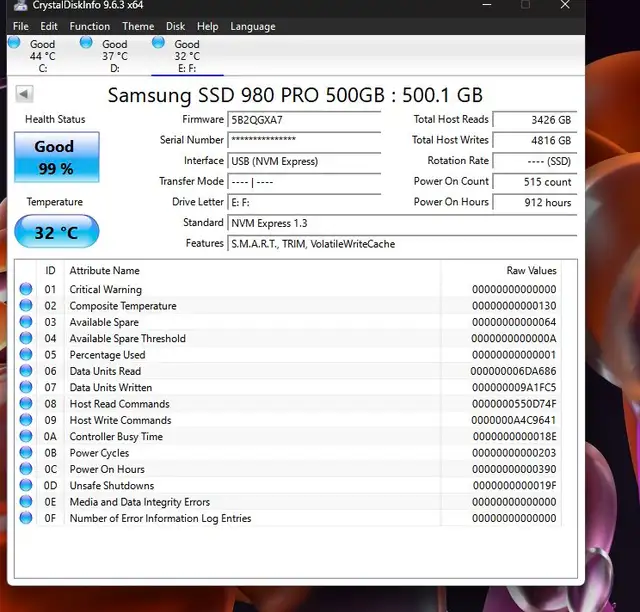
Task: Click status orb of Host Write Commands row
Action: coord(26,419)
